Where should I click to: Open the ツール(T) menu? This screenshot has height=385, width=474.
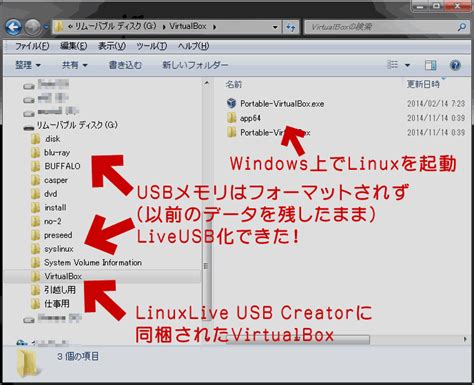tap(152, 46)
